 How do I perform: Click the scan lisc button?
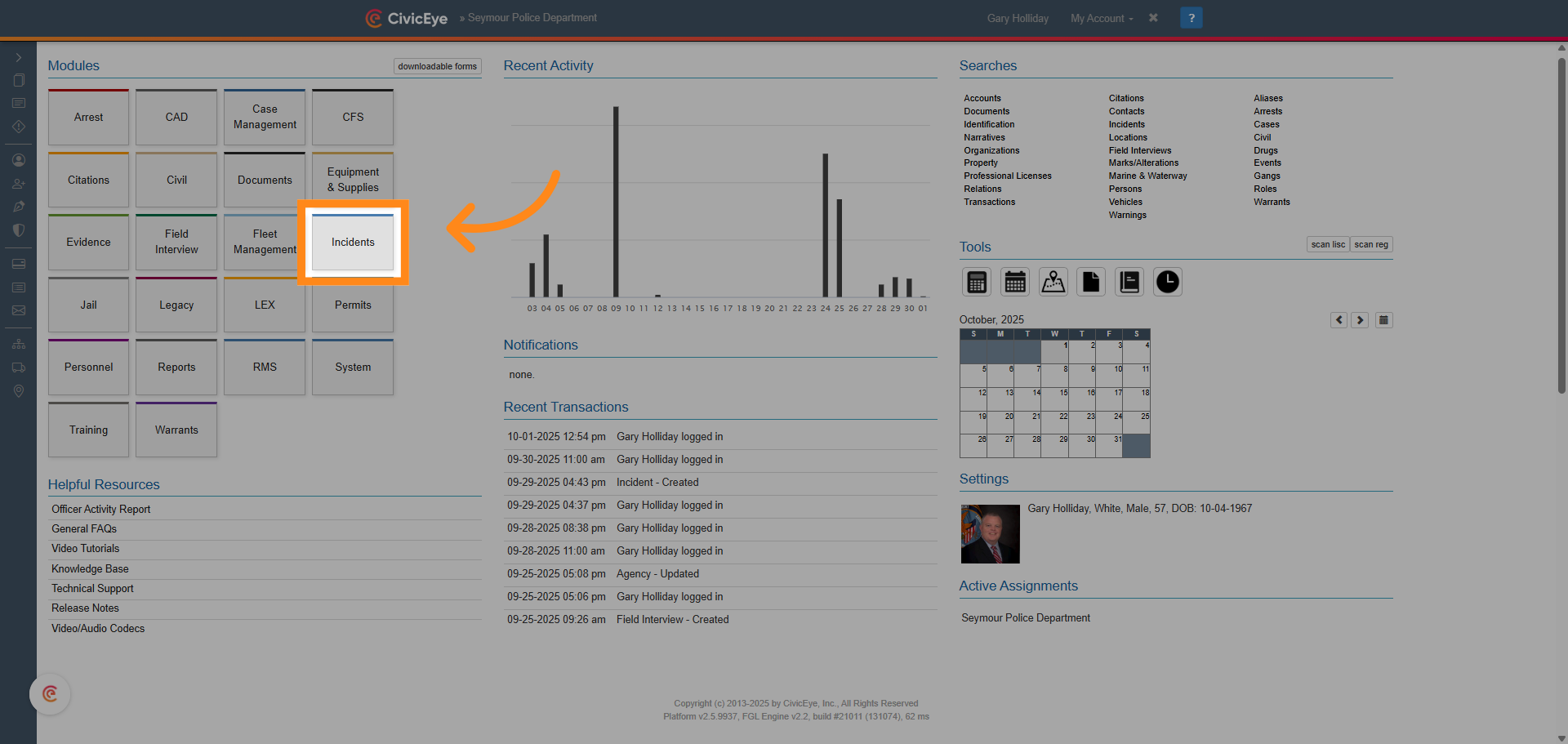[x=1328, y=244]
